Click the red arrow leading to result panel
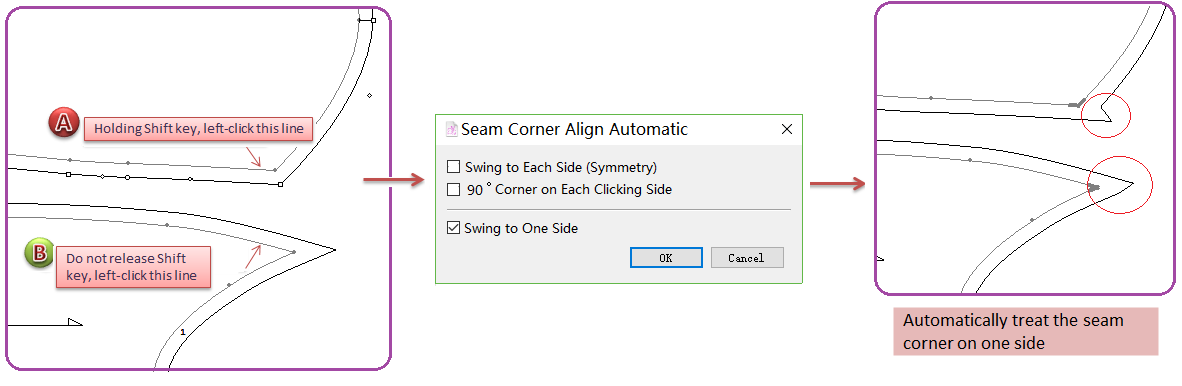1182x386 pixels. 837,183
